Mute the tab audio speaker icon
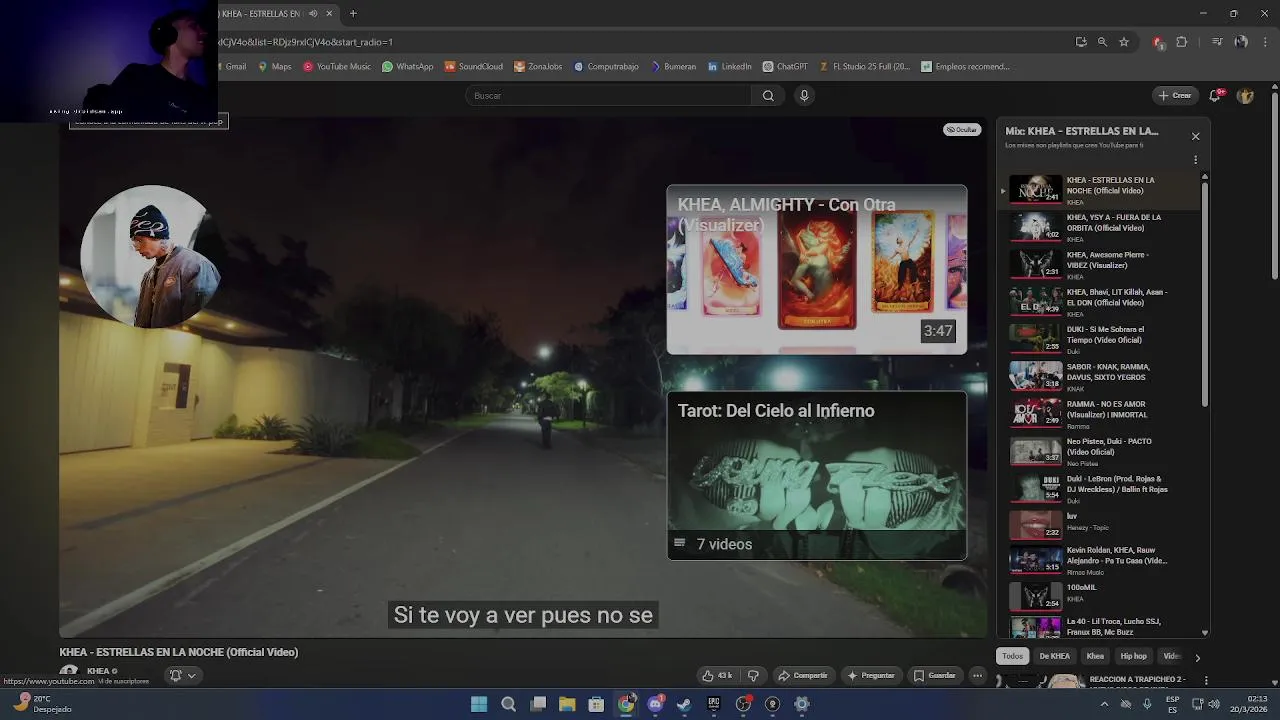Viewport: 1280px width, 720px height. click(314, 14)
